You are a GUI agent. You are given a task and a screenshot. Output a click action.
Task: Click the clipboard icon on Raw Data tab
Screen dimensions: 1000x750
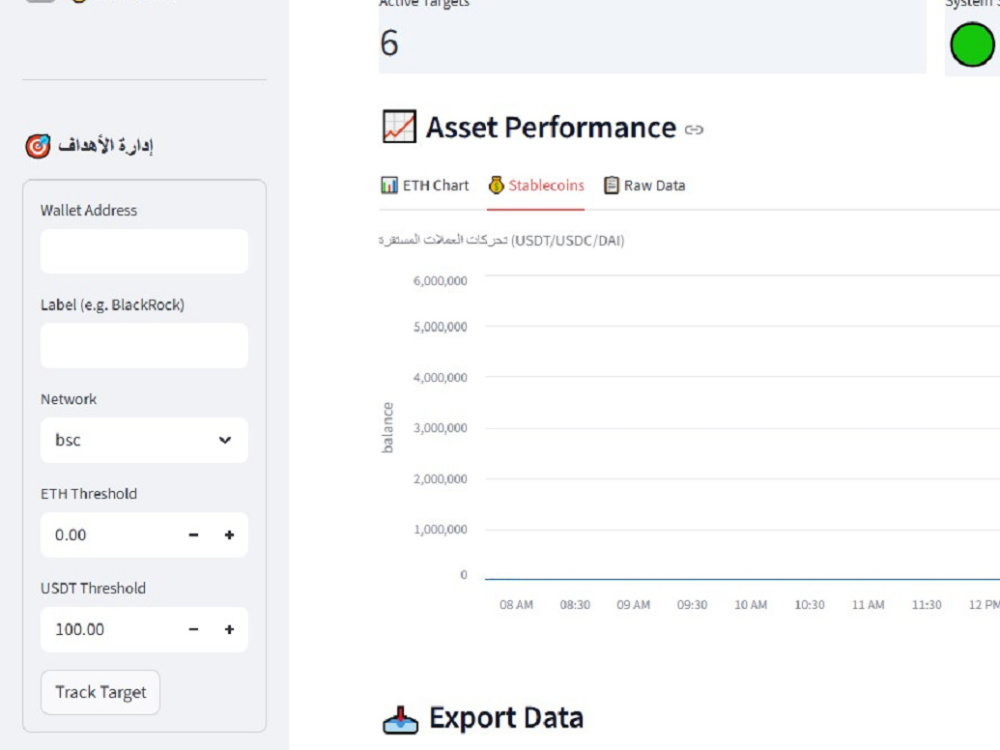point(611,185)
